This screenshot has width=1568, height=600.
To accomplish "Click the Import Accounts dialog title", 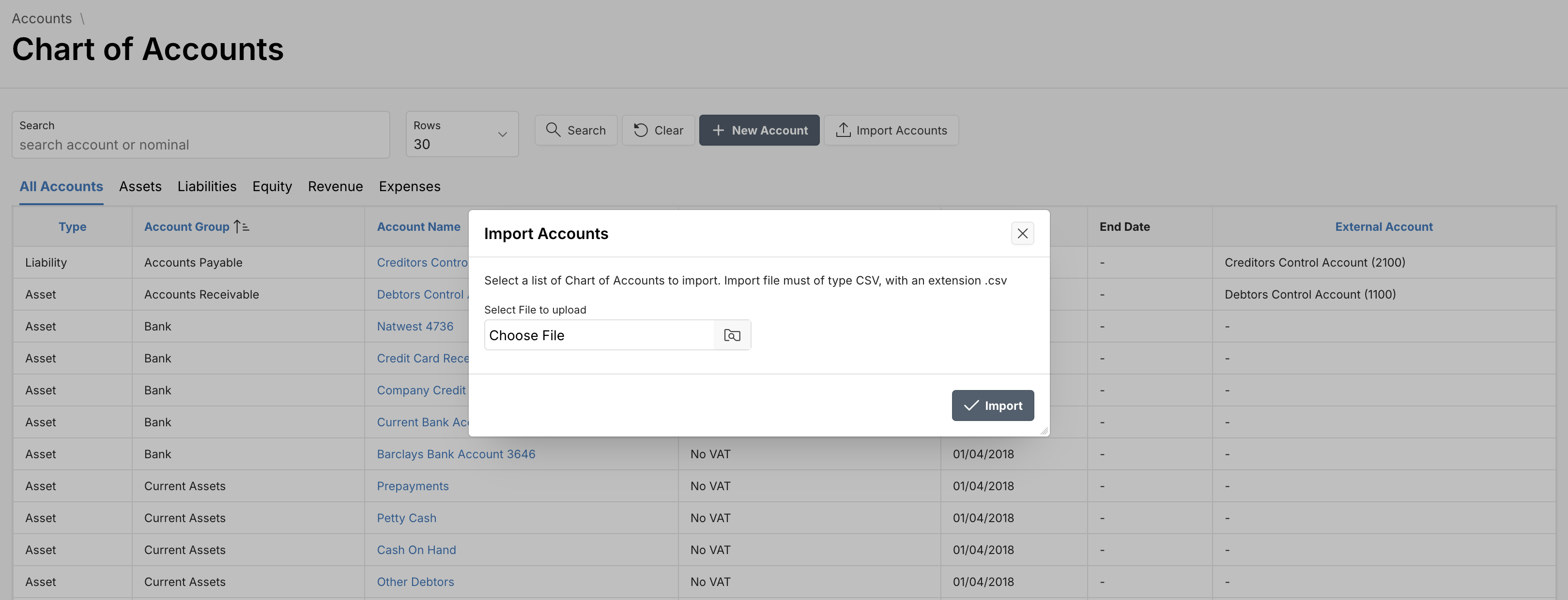I will pyautogui.click(x=546, y=234).
